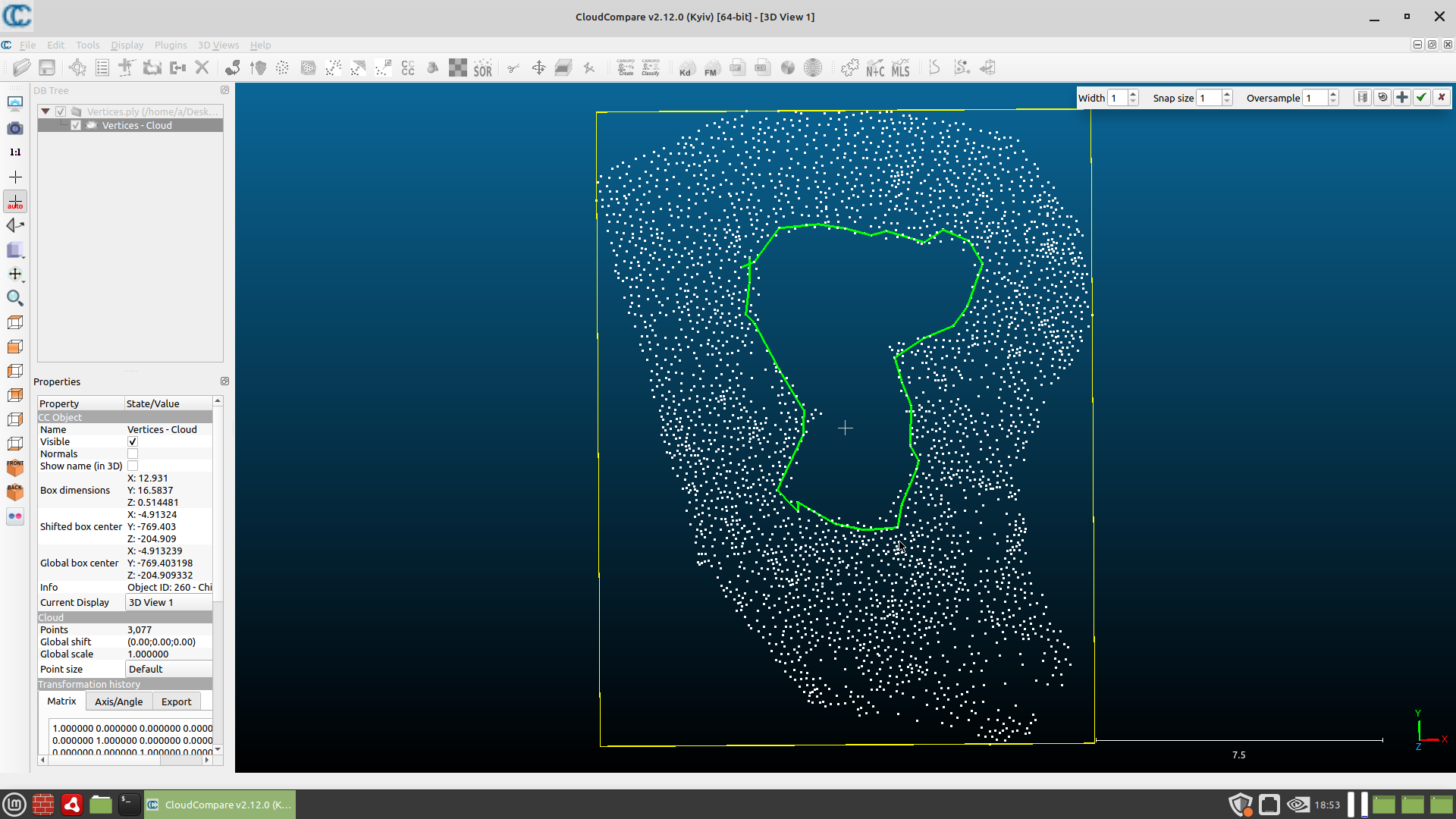Toggle Show name in 3D checkbox
This screenshot has height=819, width=1456.
click(x=132, y=465)
